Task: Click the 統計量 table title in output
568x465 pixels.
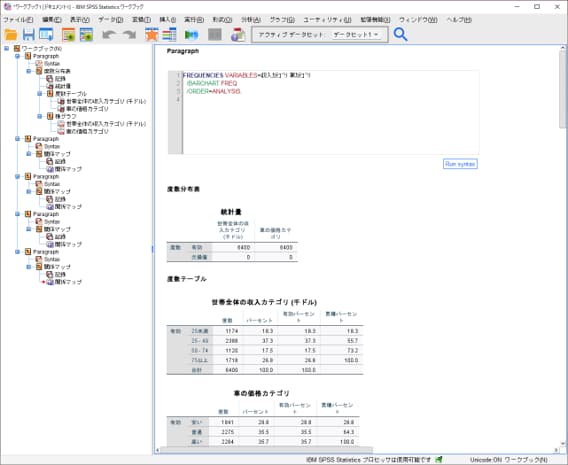Action: pyautogui.click(x=231, y=212)
